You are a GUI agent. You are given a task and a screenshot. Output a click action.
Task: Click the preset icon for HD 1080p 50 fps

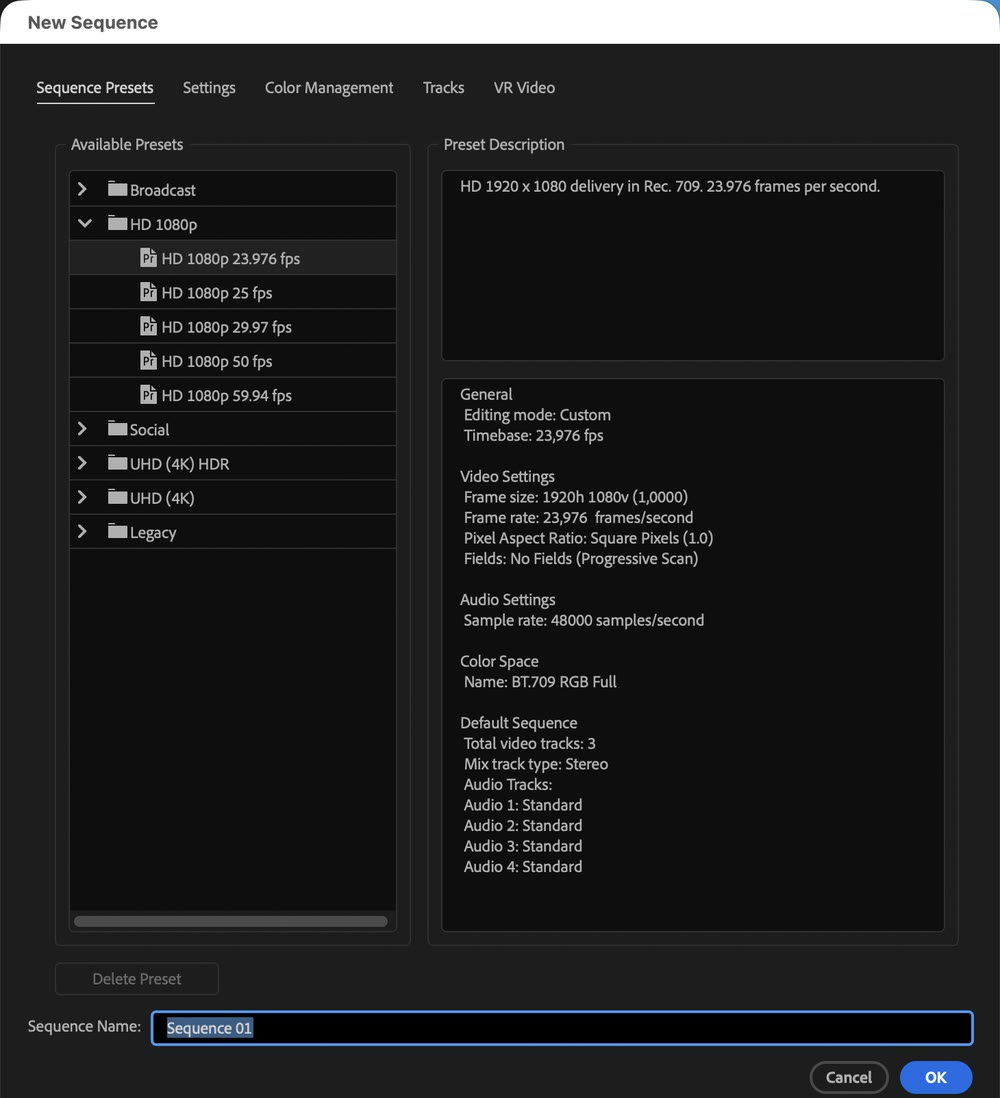[x=148, y=361]
